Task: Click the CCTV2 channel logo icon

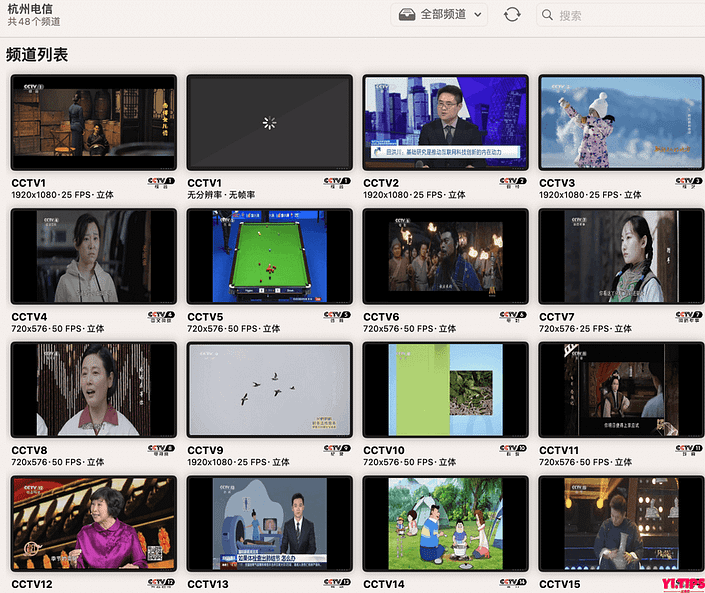Action: coord(513,183)
